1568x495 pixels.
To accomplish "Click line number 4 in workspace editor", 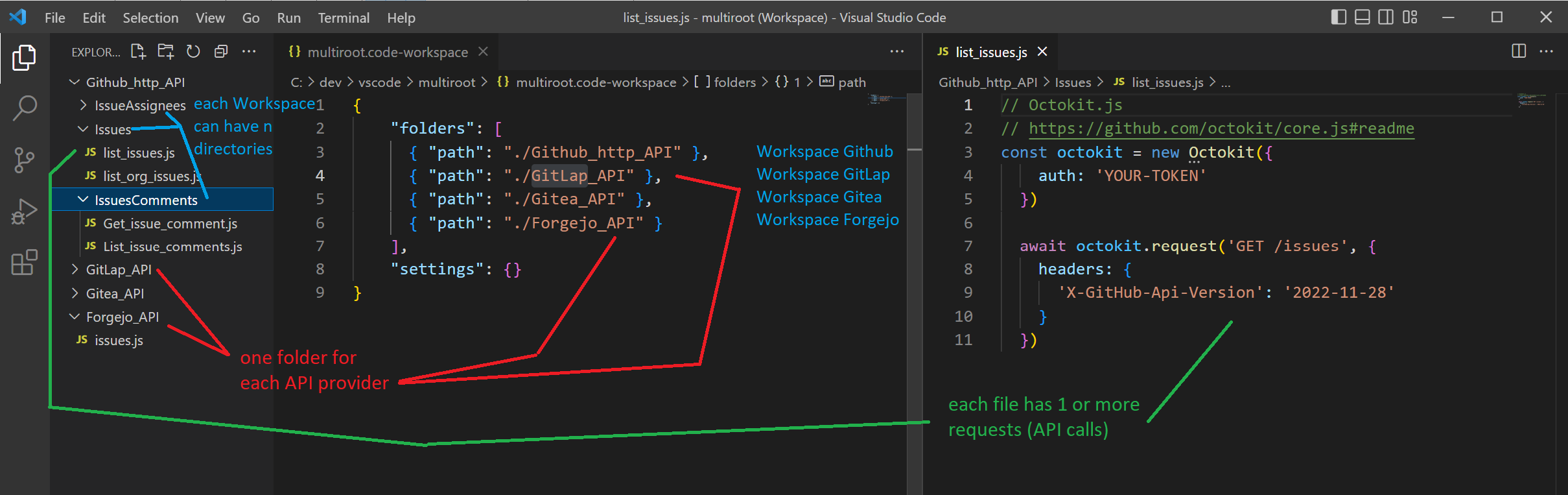I will point(320,175).
